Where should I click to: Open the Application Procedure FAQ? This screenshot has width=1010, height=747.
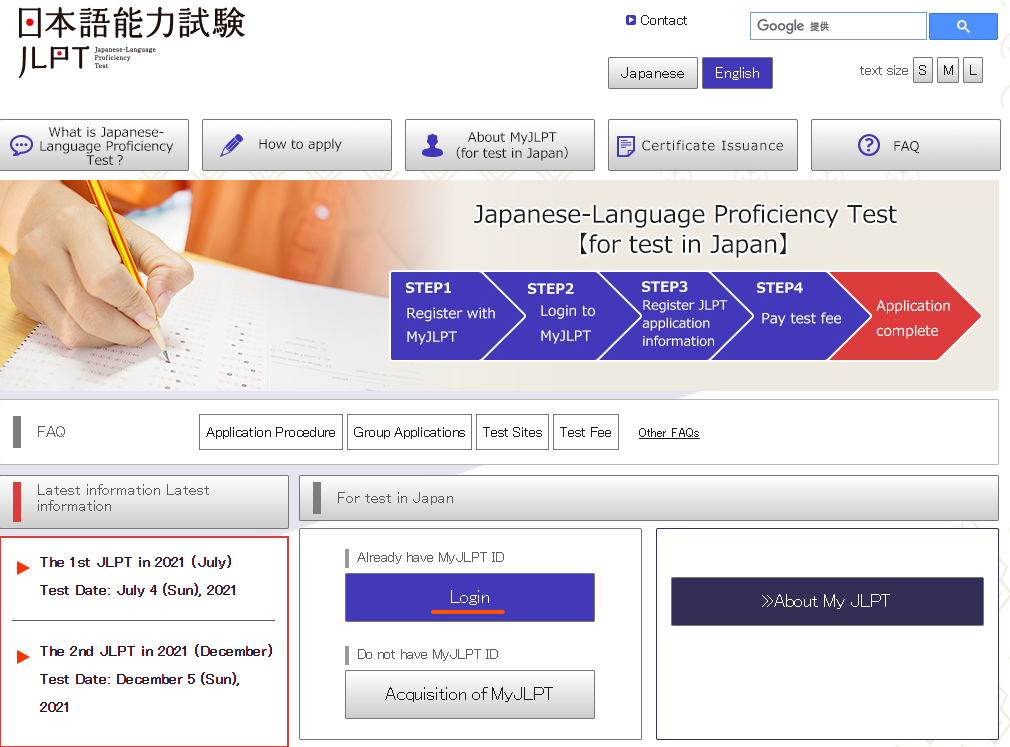pyautogui.click(x=271, y=432)
